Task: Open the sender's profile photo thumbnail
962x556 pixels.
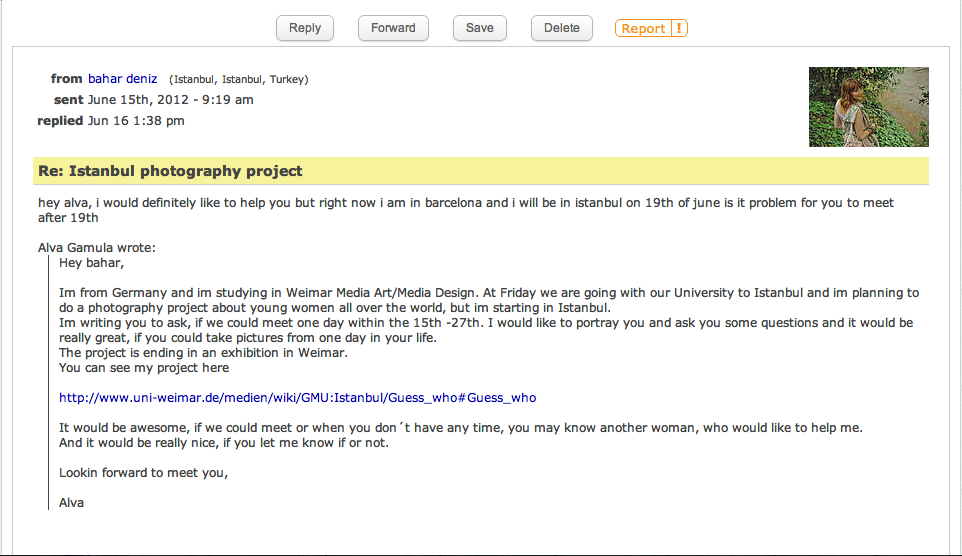Action: 868,107
